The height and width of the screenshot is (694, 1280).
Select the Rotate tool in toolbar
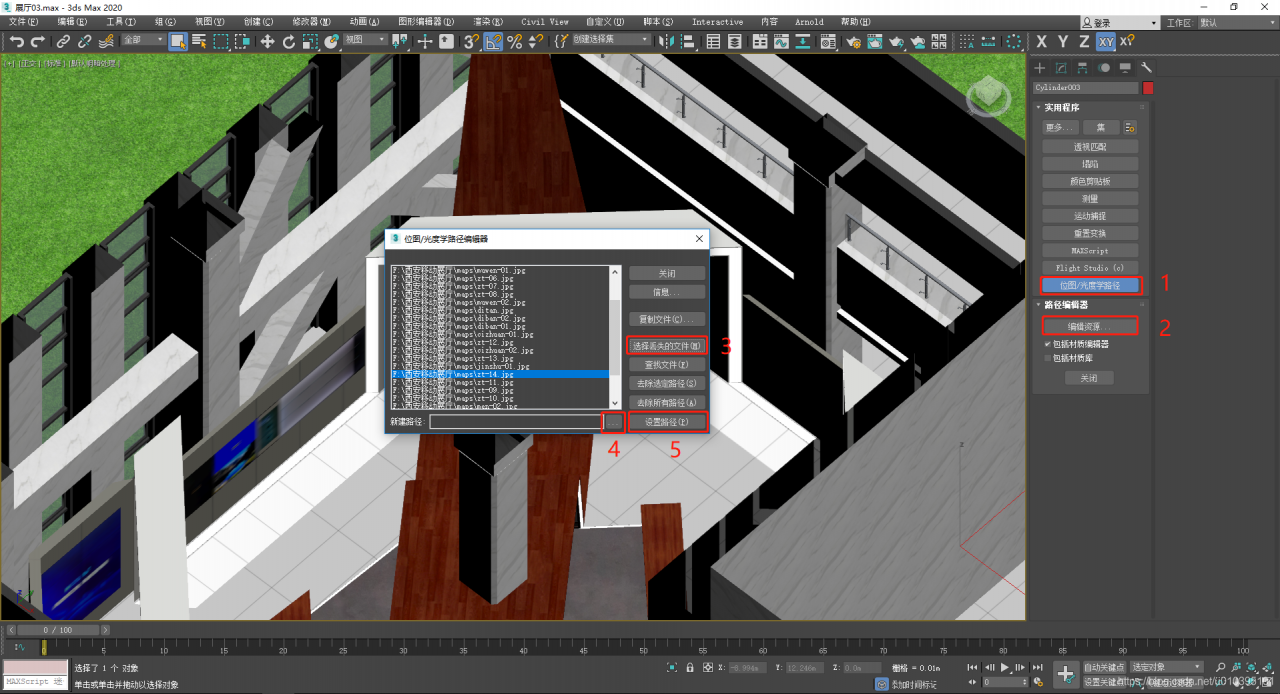point(289,41)
